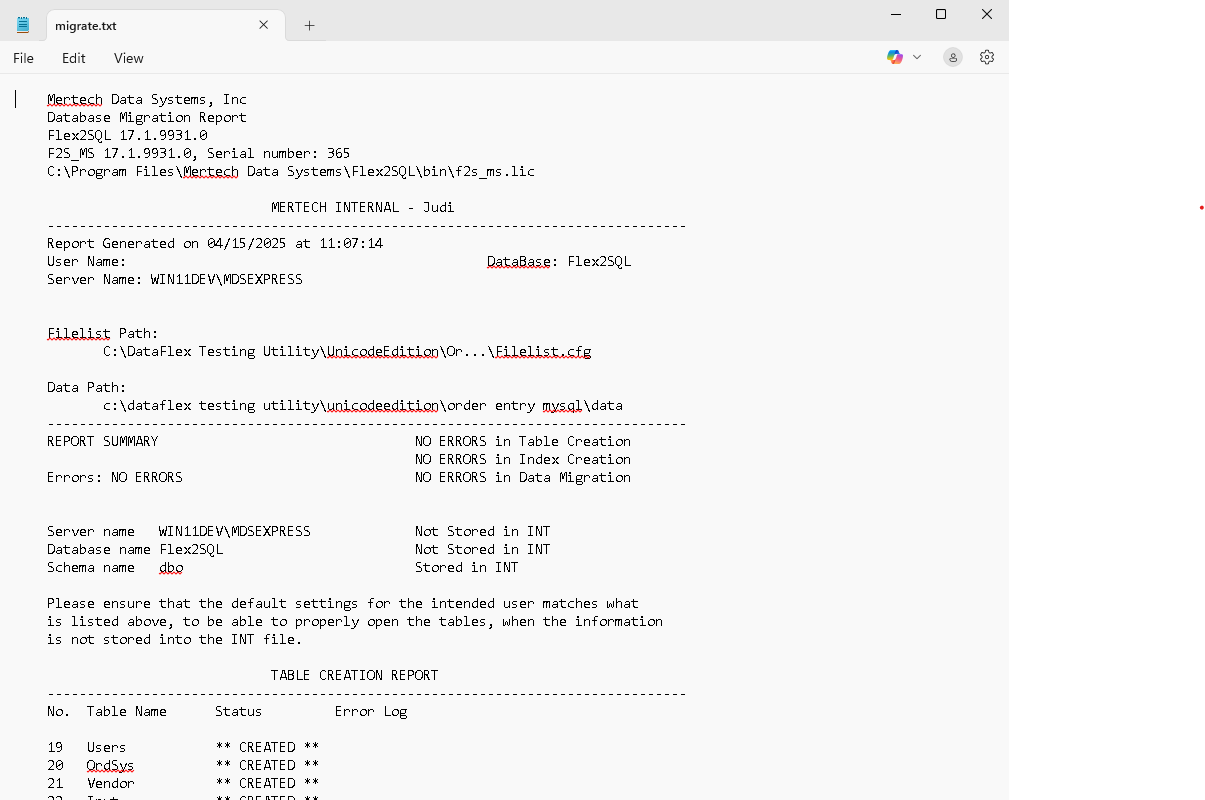Add a new tab with plus button
1205x800 pixels.
pyautogui.click(x=309, y=26)
